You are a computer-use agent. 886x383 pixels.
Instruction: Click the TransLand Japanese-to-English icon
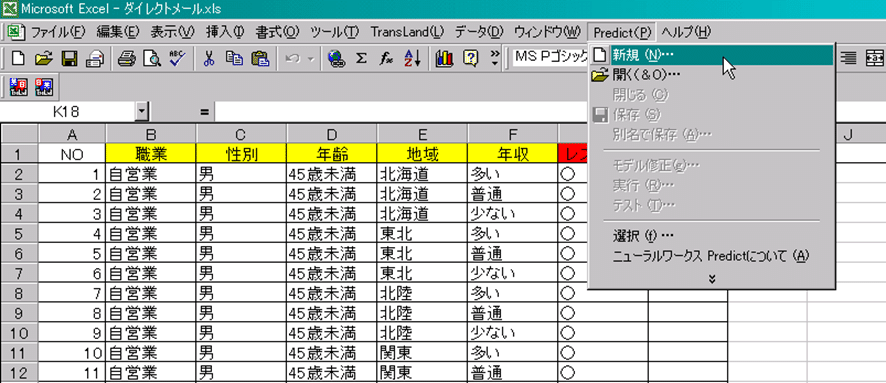(44, 87)
